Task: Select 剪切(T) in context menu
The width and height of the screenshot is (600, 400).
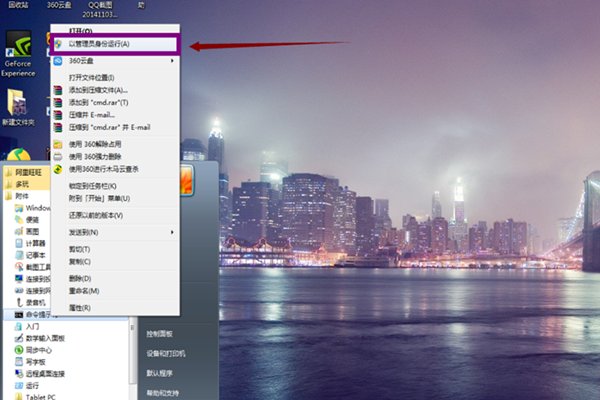Action: pyautogui.click(x=80, y=249)
